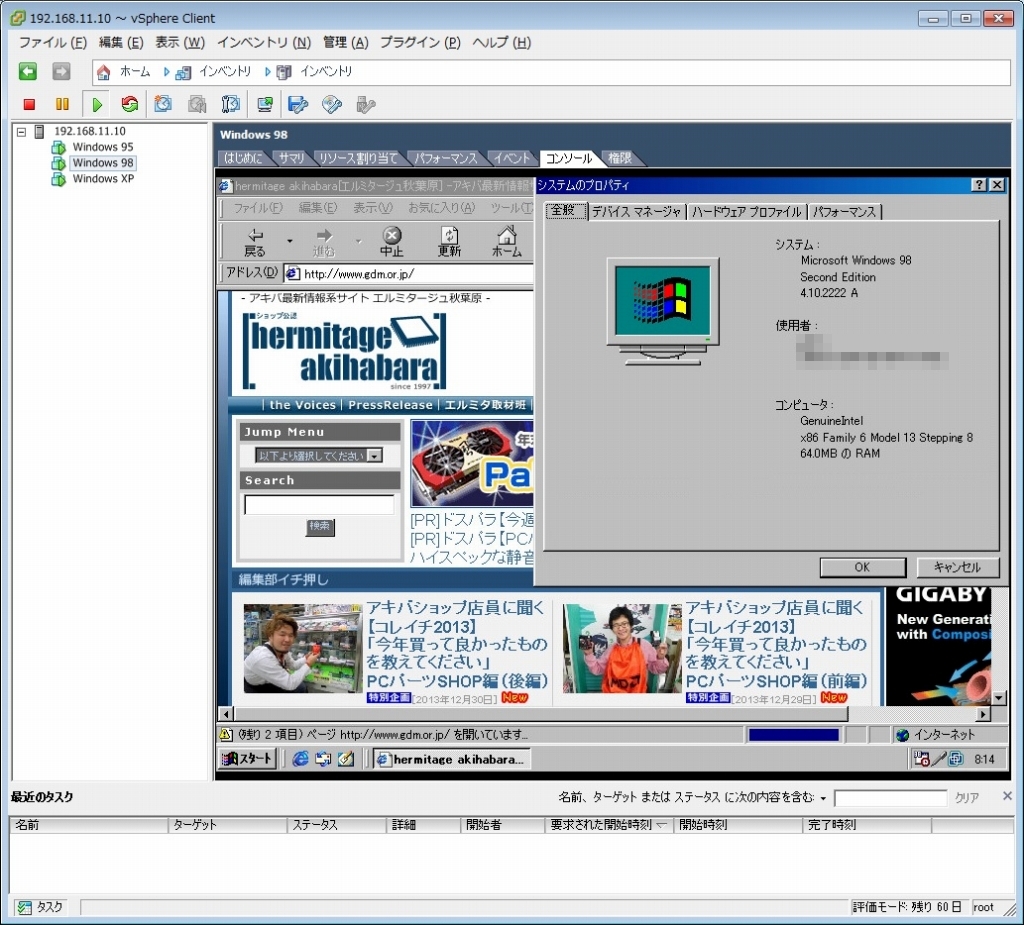Open PressRelease link on hermitage site
Viewport: 1024px width, 925px height.
[x=390, y=405]
